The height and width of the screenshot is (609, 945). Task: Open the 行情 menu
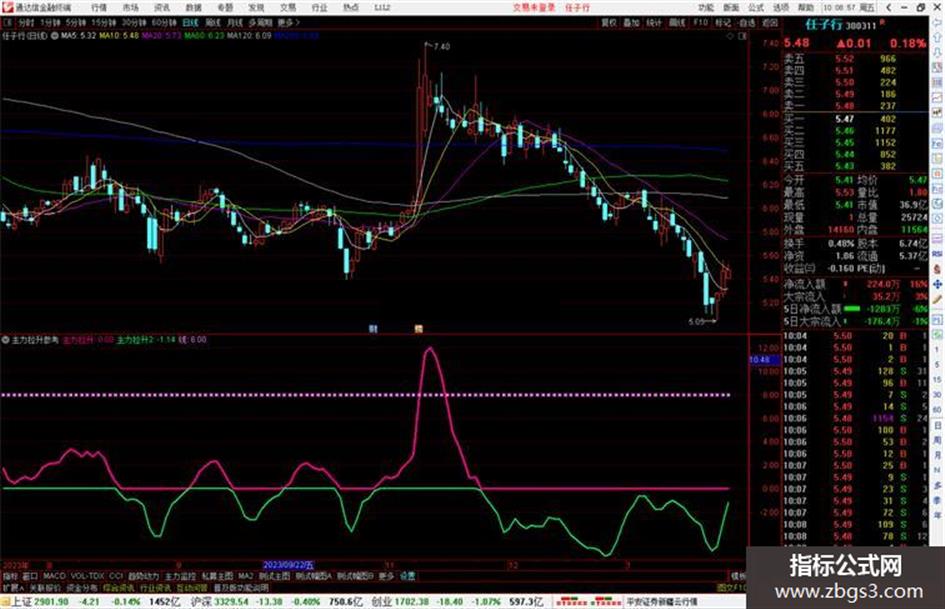pos(99,7)
